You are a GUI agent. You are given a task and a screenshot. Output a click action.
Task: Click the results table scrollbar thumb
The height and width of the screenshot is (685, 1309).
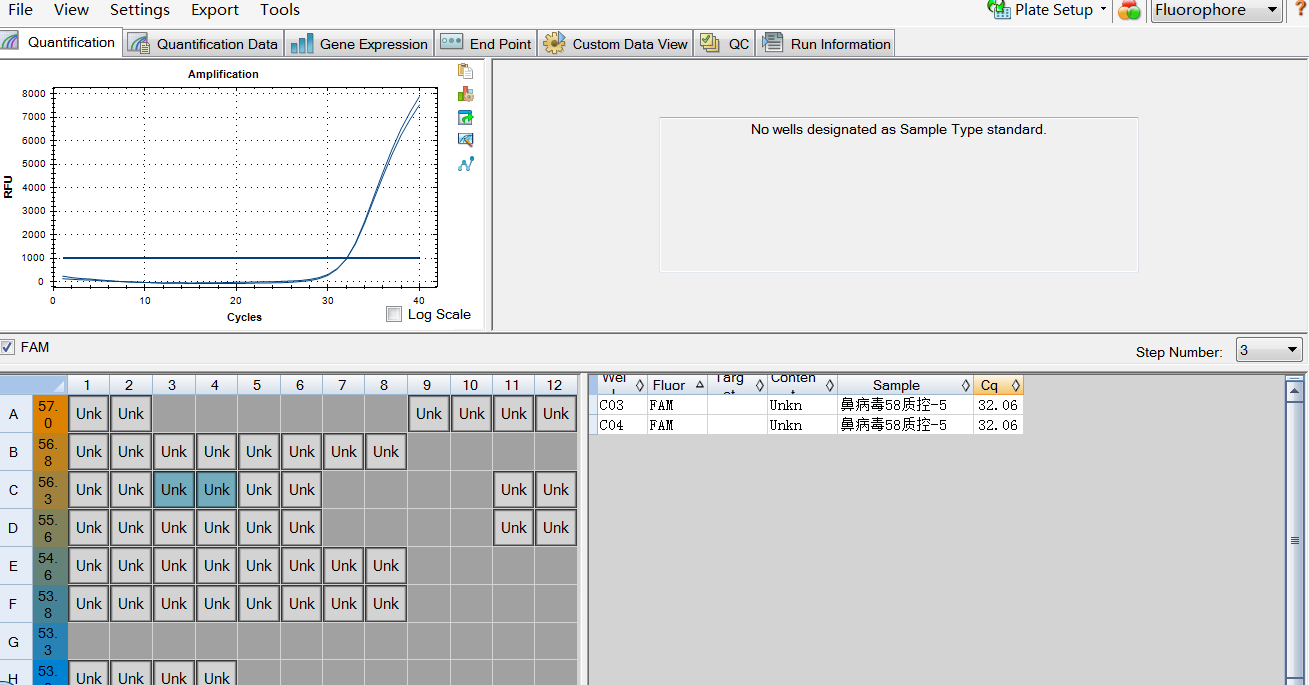click(1294, 540)
